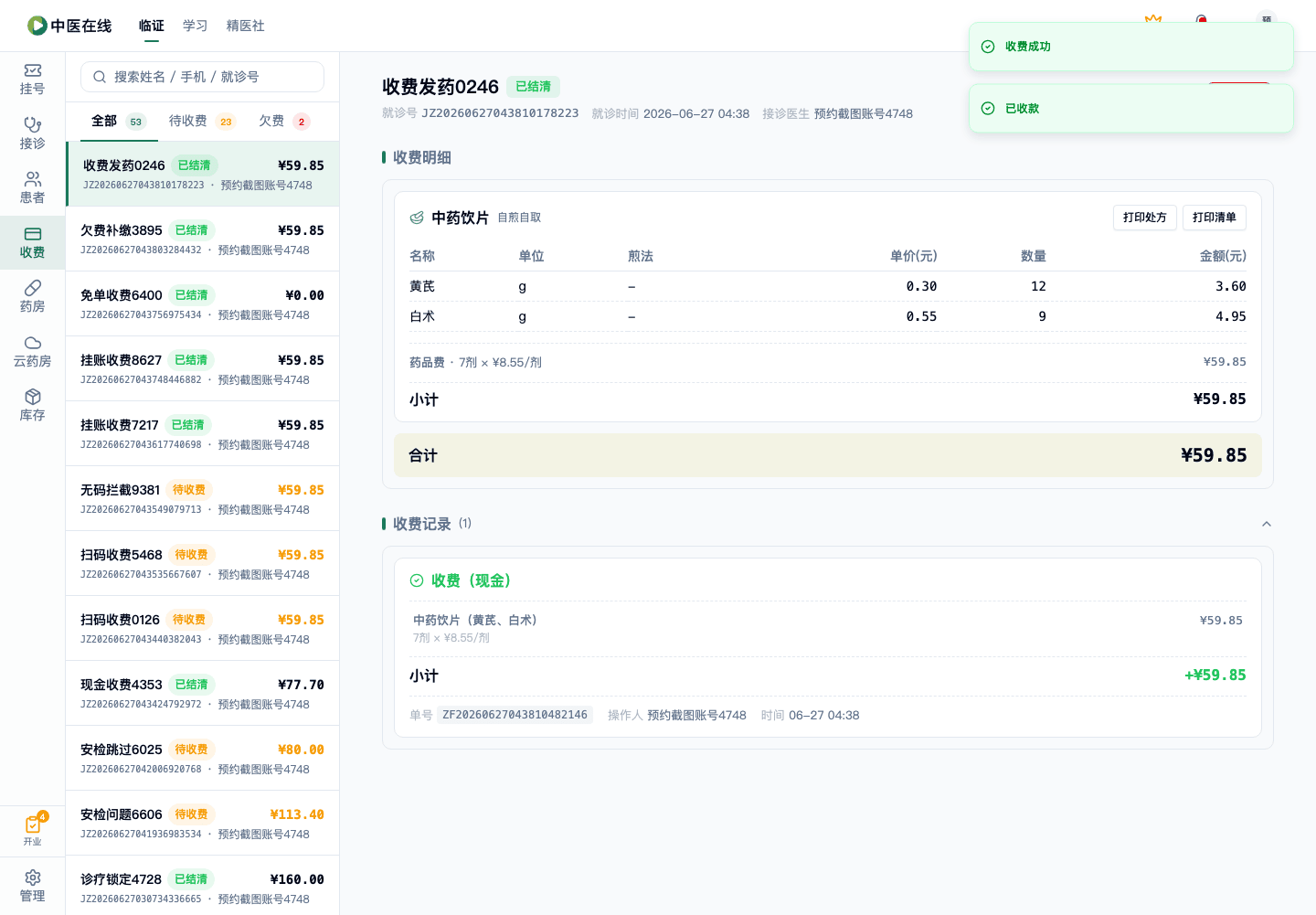Open the 欠费补缴3895 record

point(203,239)
